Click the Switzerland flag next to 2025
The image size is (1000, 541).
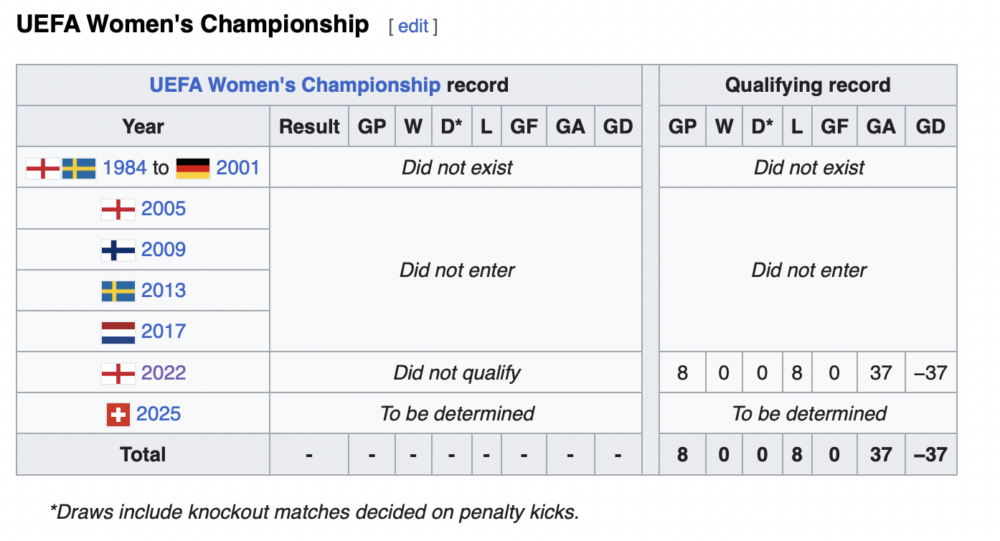[118, 414]
